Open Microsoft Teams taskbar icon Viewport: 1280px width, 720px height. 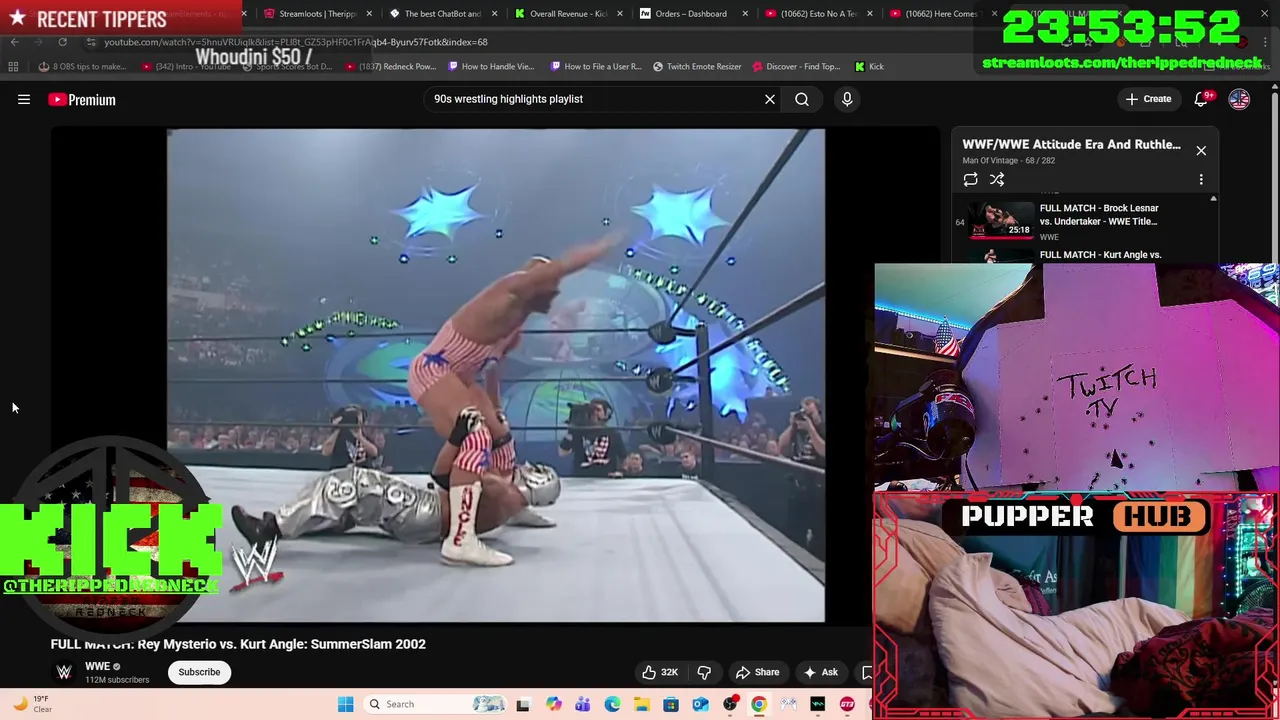point(582,704)
